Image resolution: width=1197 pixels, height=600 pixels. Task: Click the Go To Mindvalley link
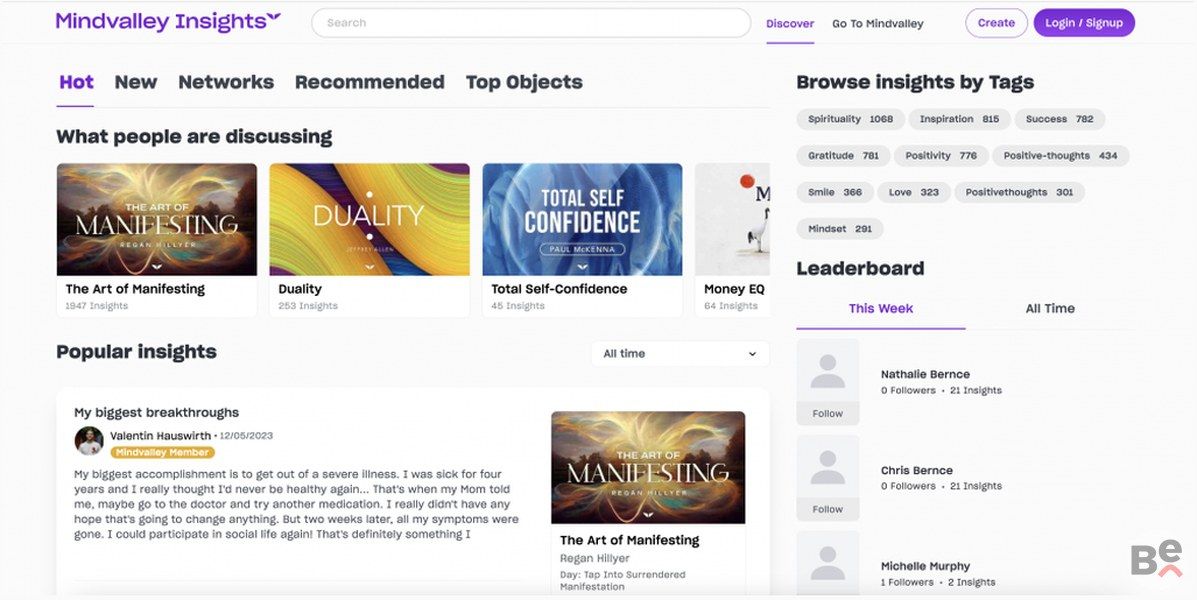coord(878,24)
